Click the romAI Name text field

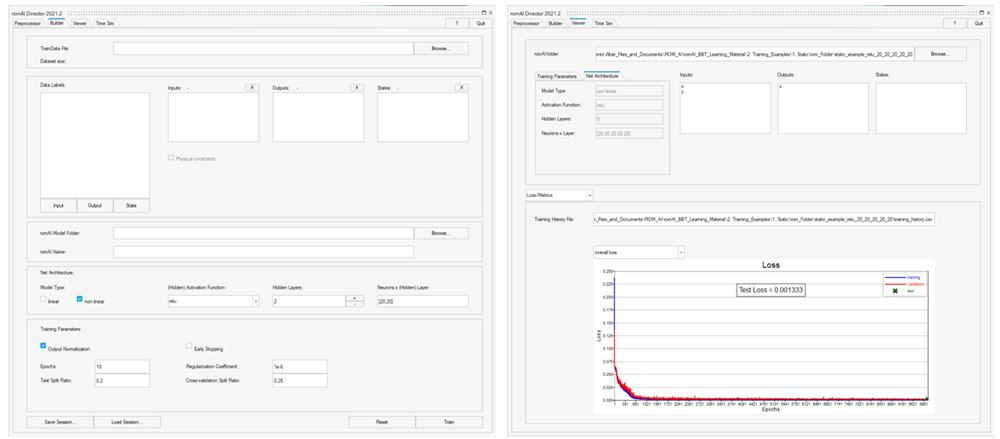click(262, 252)
